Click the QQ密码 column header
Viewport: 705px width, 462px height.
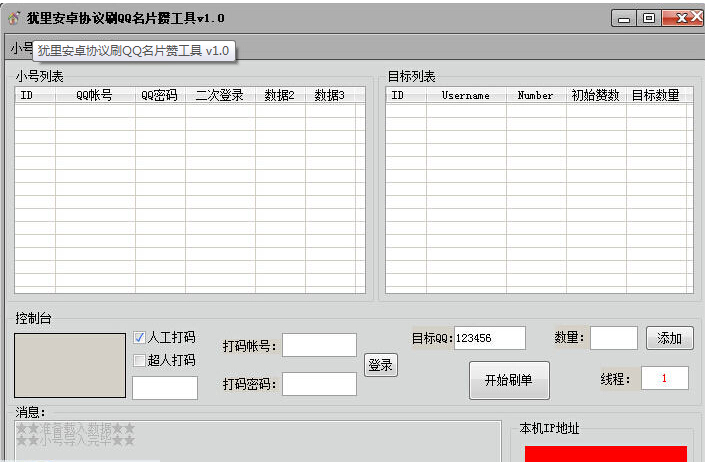[x=160, y=95]
